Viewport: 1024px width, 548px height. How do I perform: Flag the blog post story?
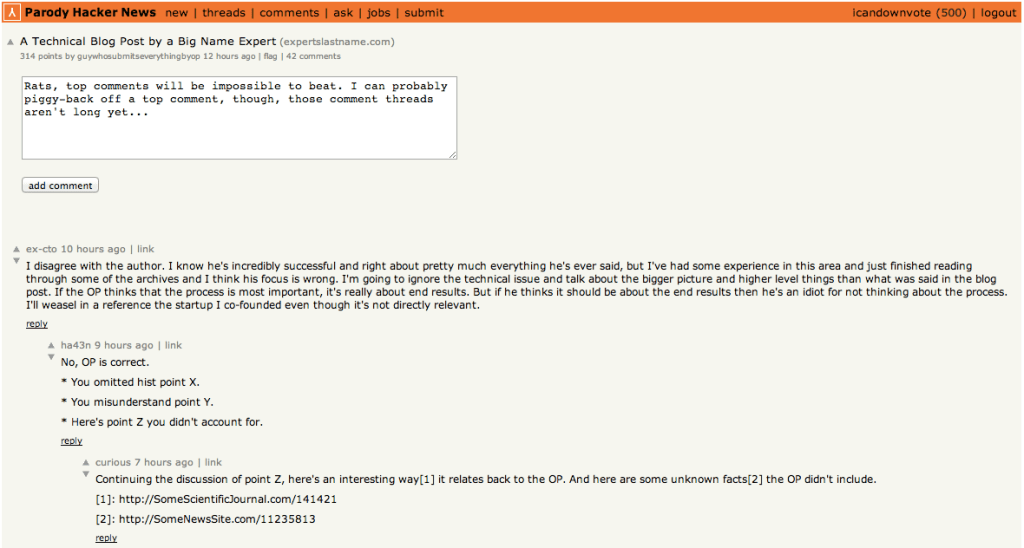tap(270, 57)
